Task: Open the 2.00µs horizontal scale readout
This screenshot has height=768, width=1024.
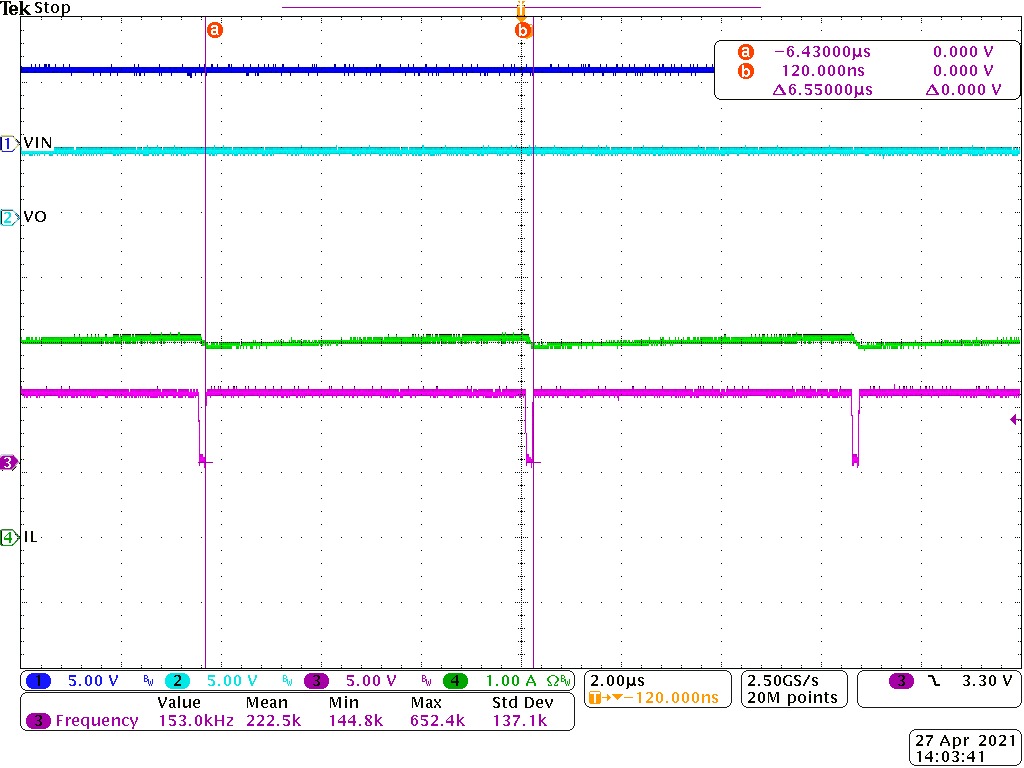Action: point(617,680)
